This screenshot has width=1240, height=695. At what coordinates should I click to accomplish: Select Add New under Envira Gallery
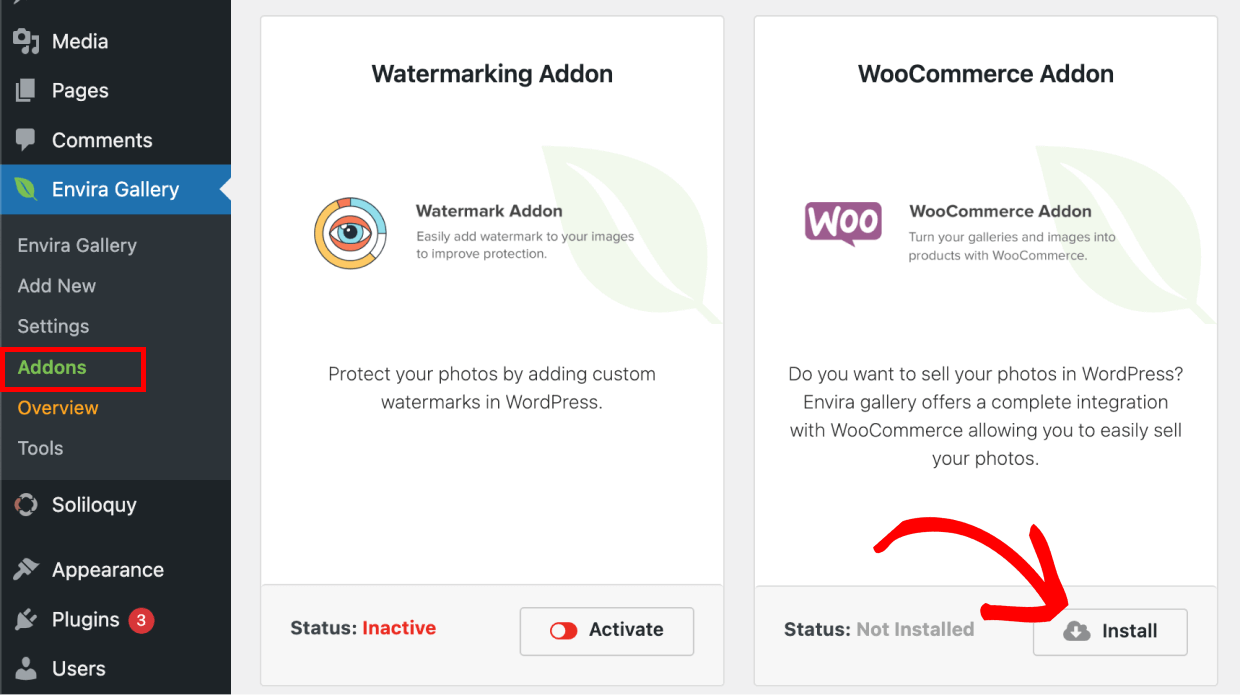coord(57,286)
